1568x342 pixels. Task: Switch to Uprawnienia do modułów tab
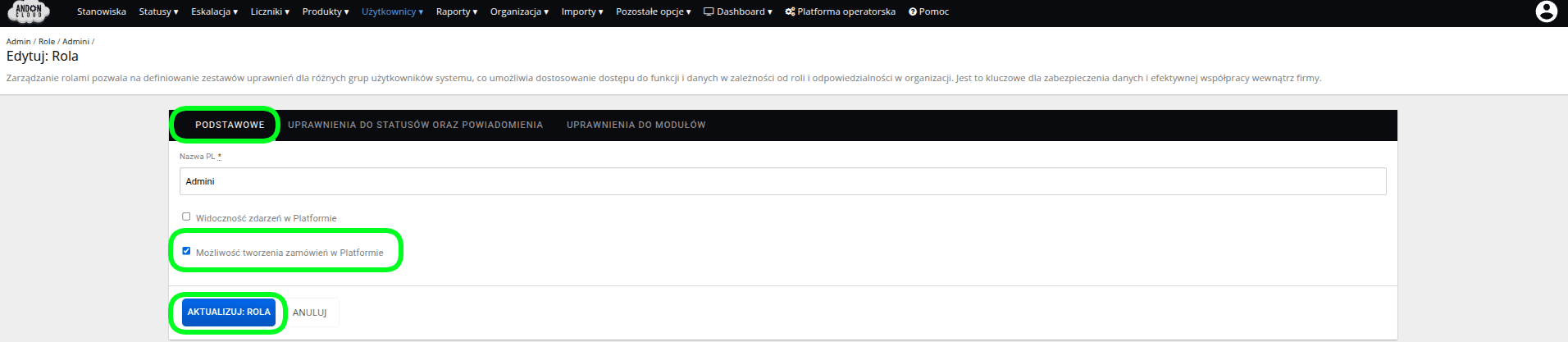tap(636, 125)
